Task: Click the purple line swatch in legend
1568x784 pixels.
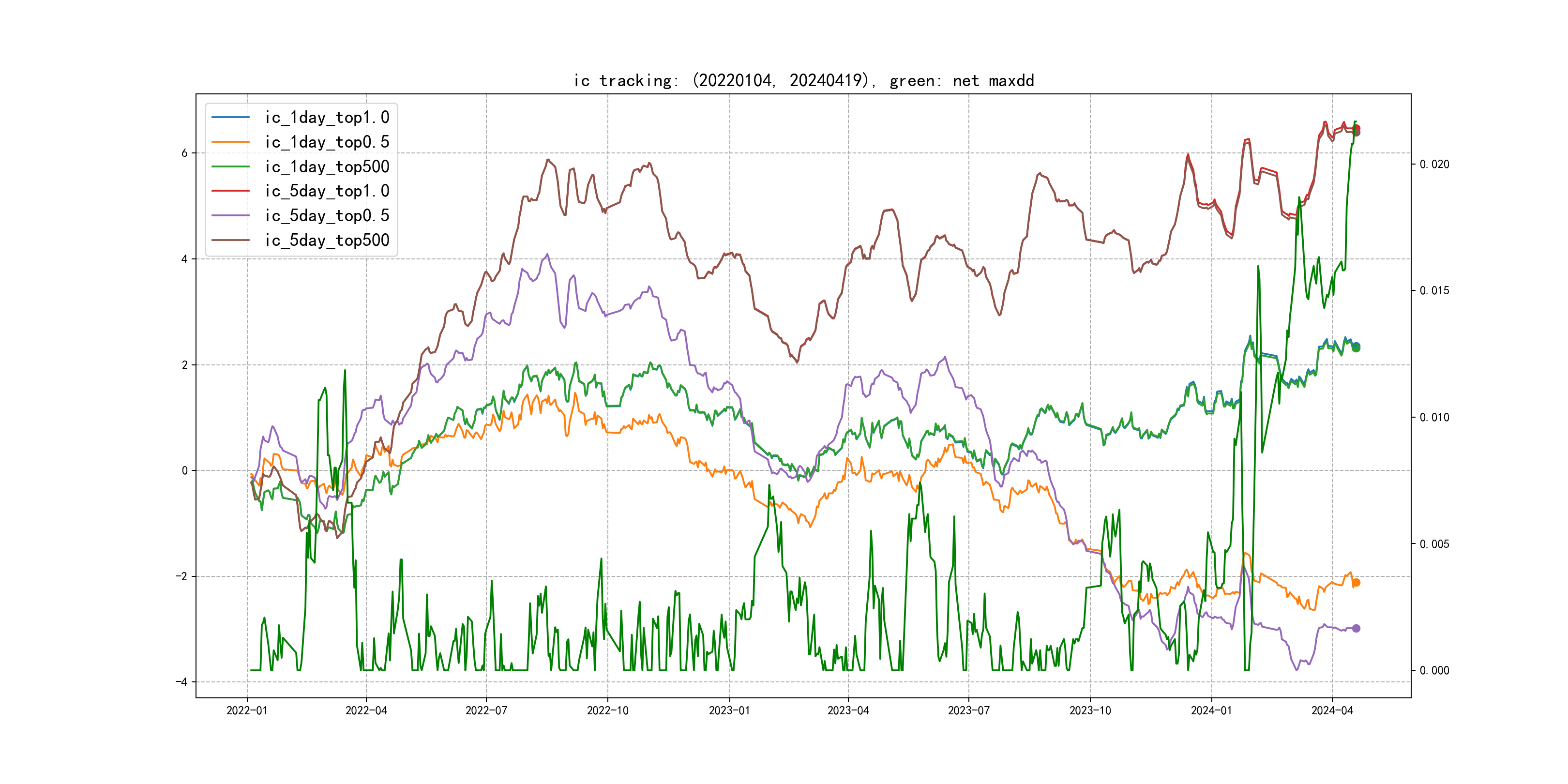Action: pyautogui.click(x=231, y=215)
